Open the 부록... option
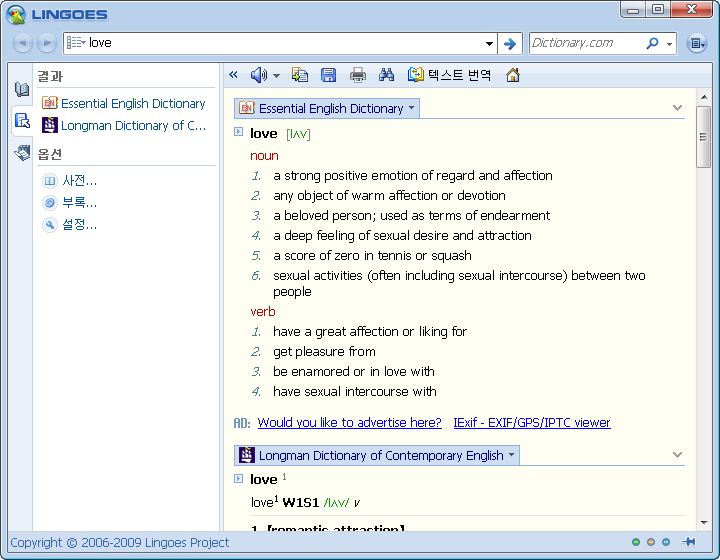720x560 pixels. click(69, 202)
